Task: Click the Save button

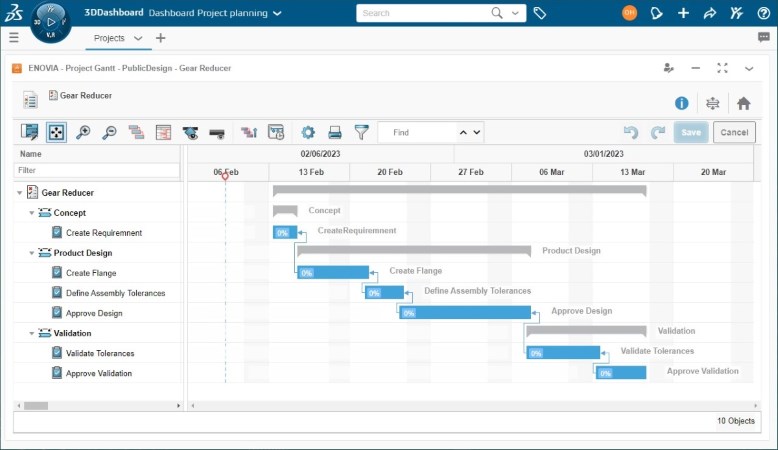Action: point(691,132)
